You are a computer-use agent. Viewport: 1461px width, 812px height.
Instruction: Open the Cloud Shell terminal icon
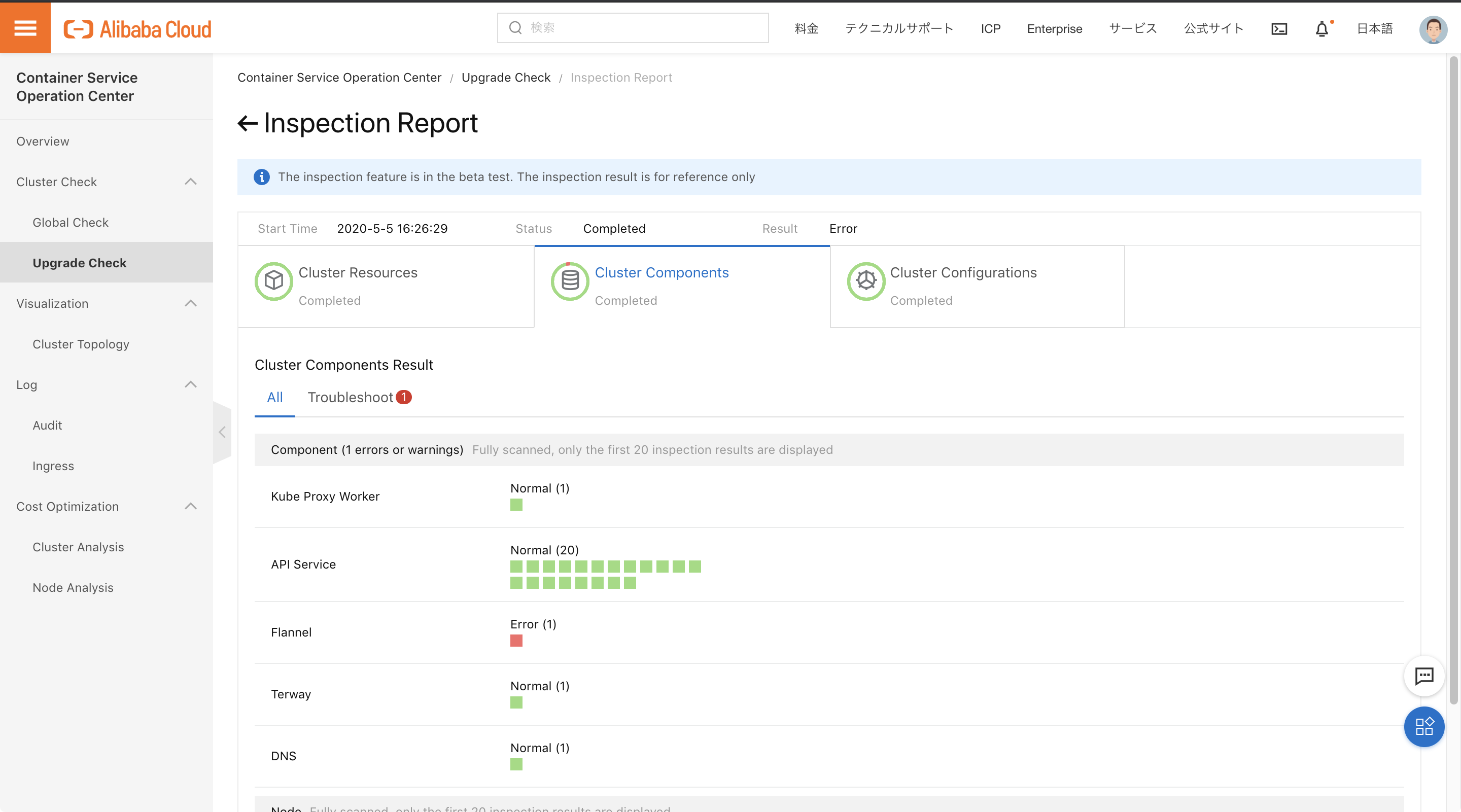coord(1279,28)
